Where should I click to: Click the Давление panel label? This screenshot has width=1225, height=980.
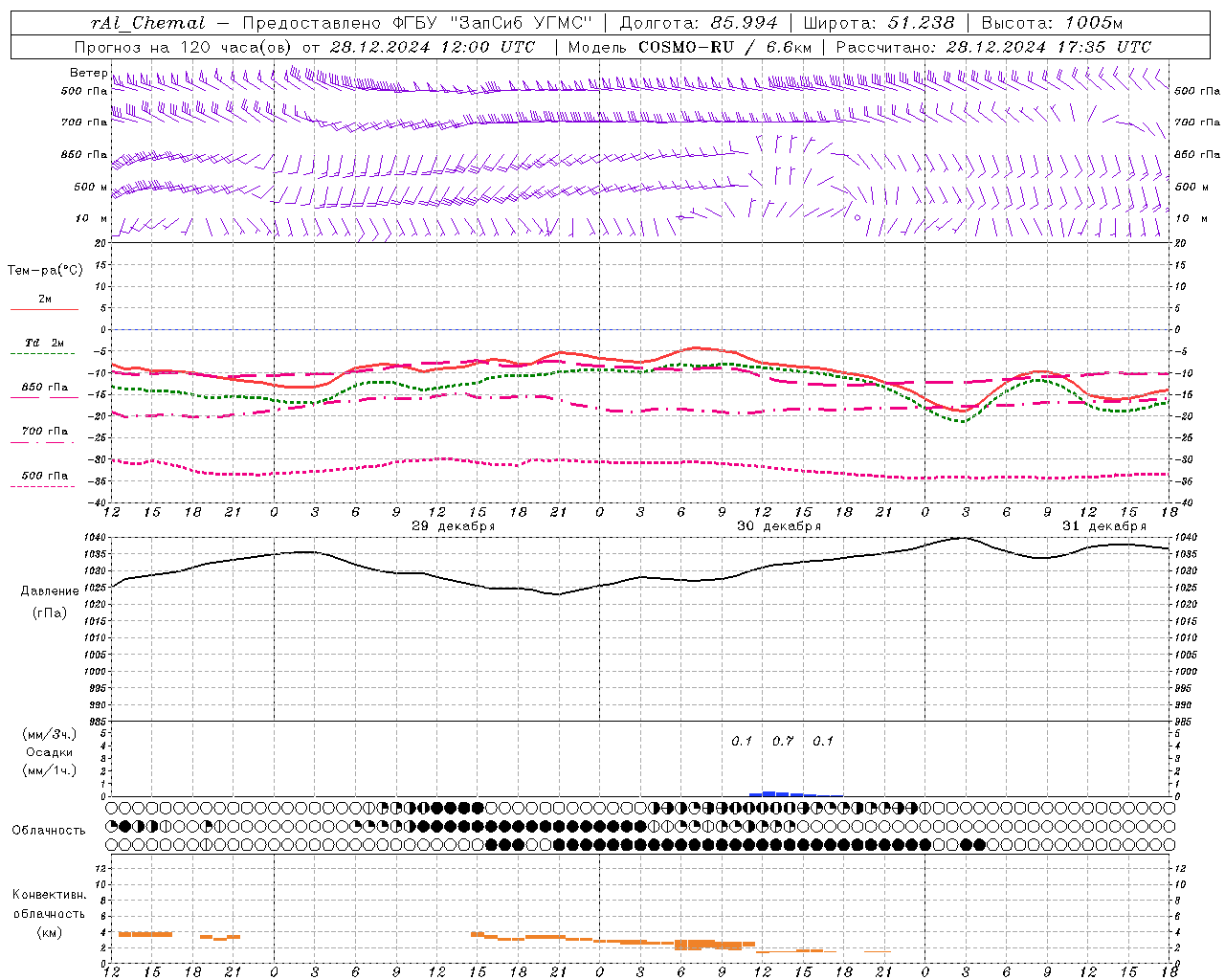click(x=50, y=591)
